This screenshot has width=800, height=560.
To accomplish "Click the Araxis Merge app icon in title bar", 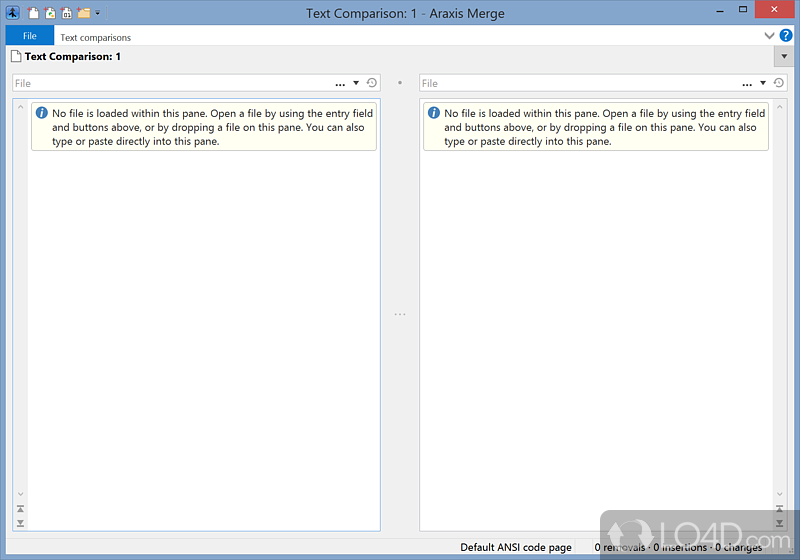I will click(x=13, y=13).
